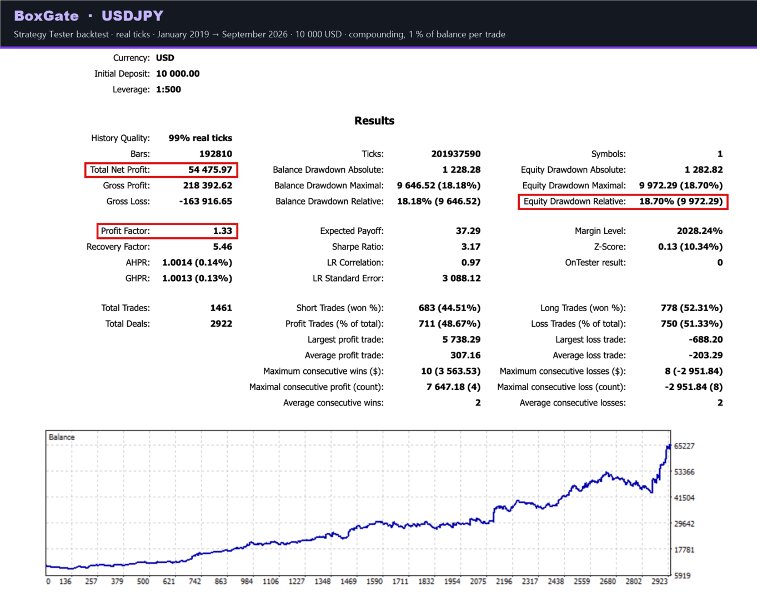Click Profit Trades value 711 (48.67%)
Viewport: 757px width, 600px height.
pos(449,324)
